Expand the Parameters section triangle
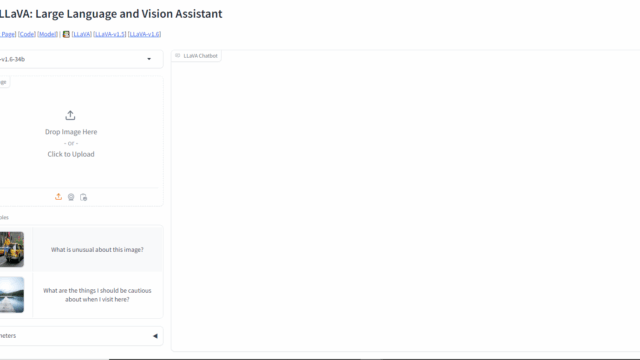 [x=155, y=336]
